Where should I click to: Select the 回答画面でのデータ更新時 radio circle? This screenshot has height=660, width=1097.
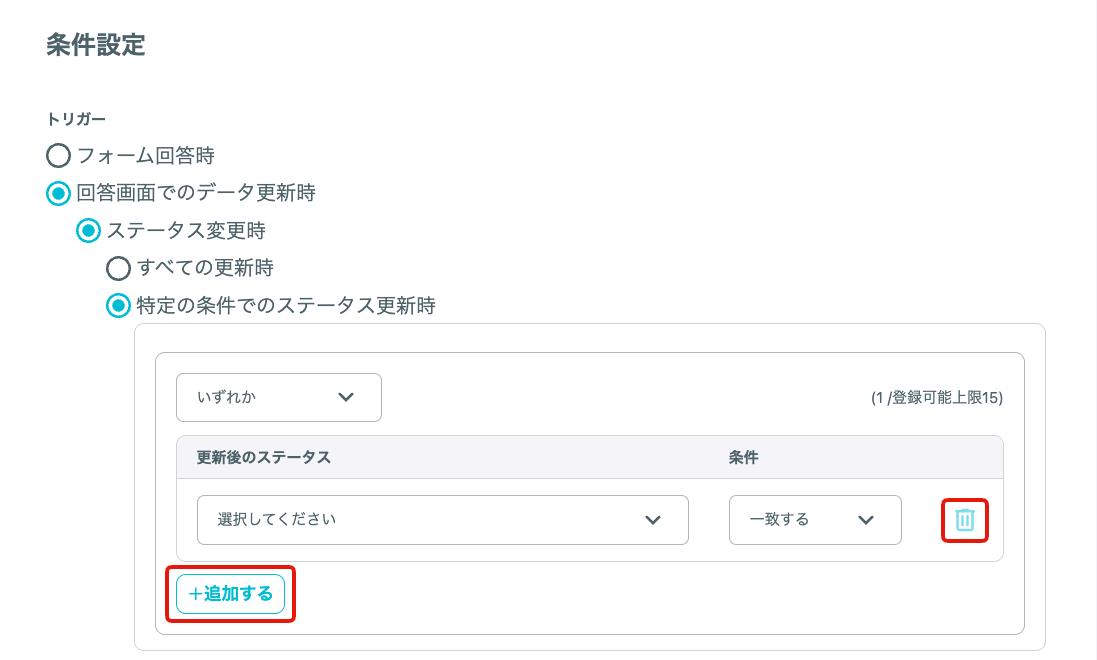(x=58, y=193)
